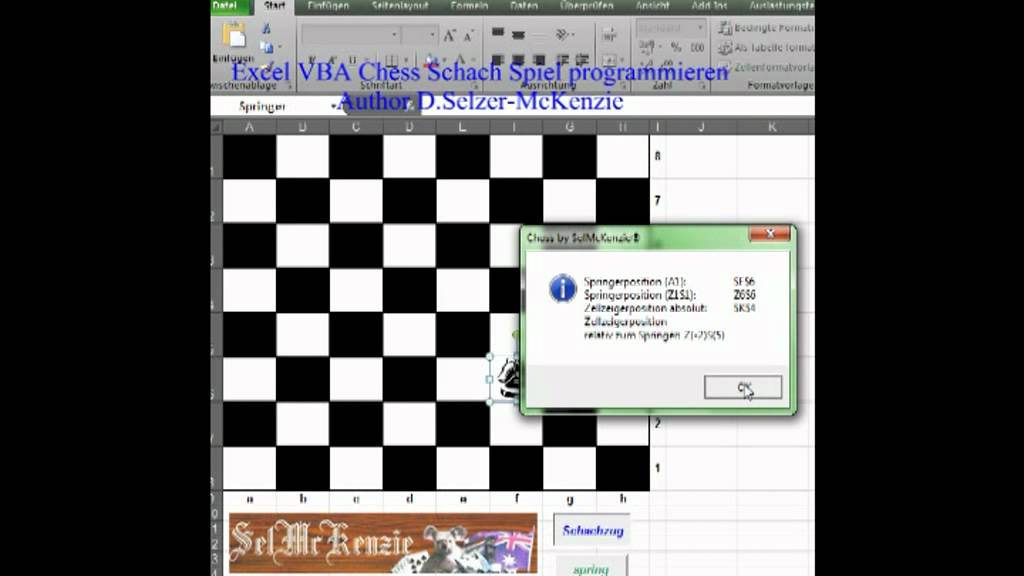This screenshot has height=576, width=1024.
Task: Click the Springer name box field
Action: click(x=269, y=106)
